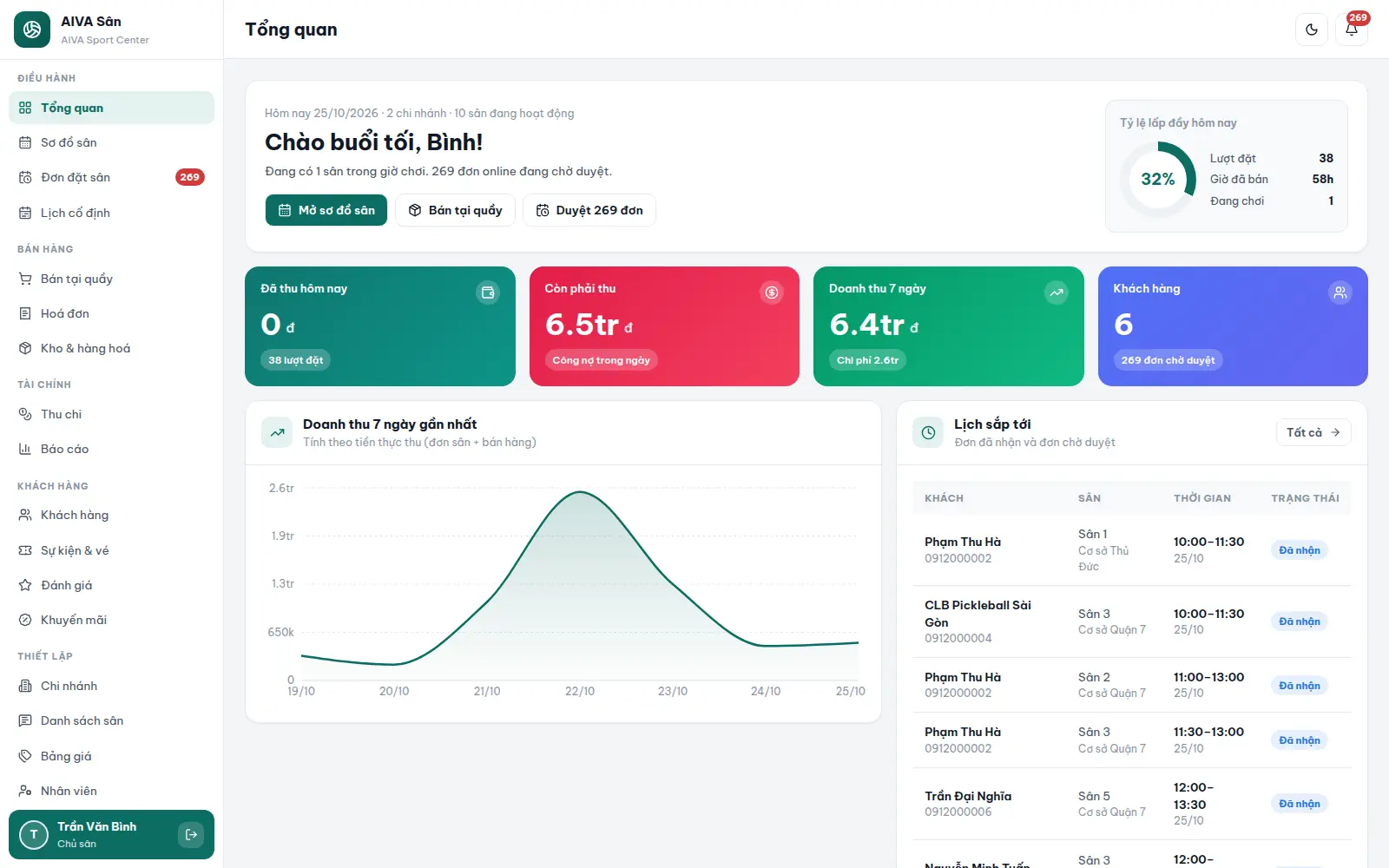Screen dimensions: 1389x868
Task: Click wallet icon on Đã thu hôm nay card
Action: click(x=488, y=293)
